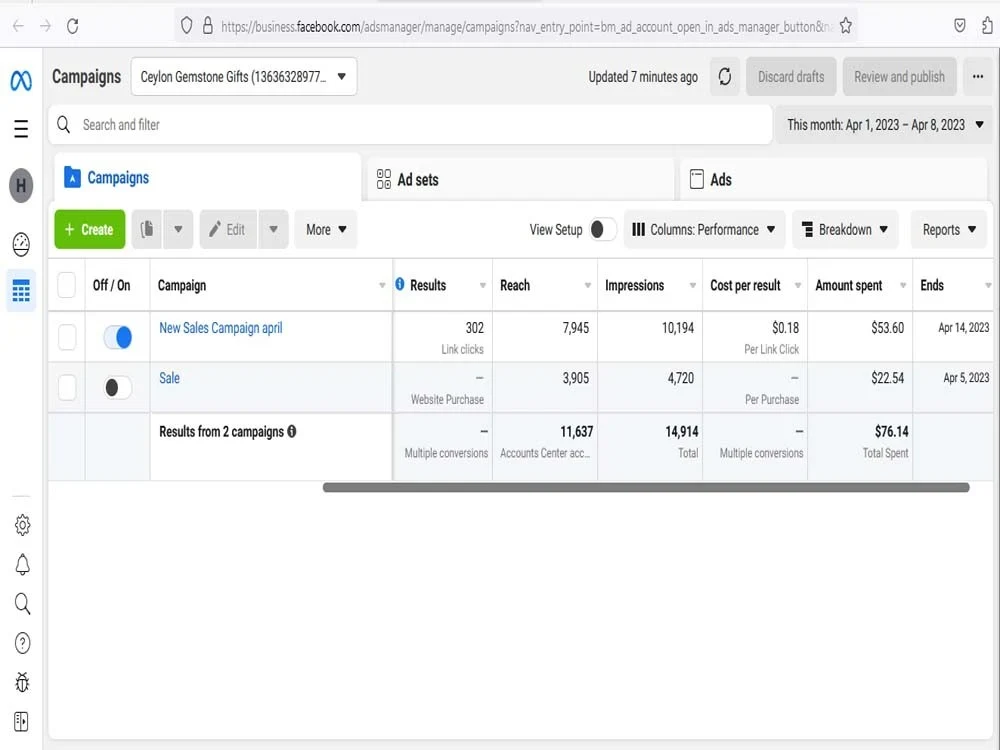Open Cost per result column arrow

[798, 285]
